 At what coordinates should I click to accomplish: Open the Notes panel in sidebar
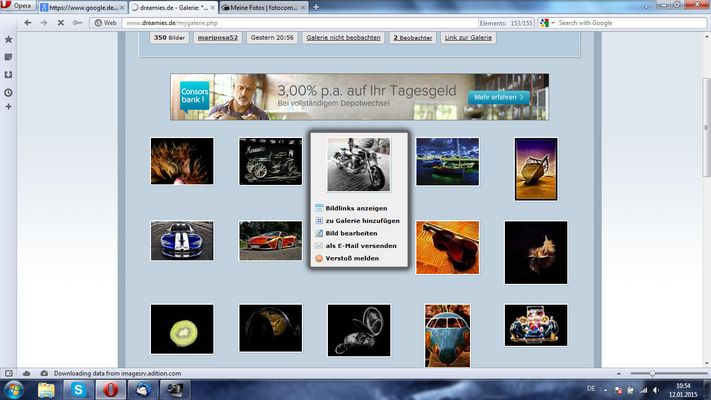click(x=9, y=57)
